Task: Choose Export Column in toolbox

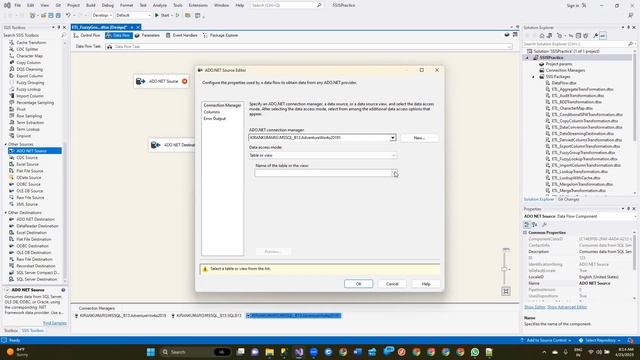Action: [29, 76]
